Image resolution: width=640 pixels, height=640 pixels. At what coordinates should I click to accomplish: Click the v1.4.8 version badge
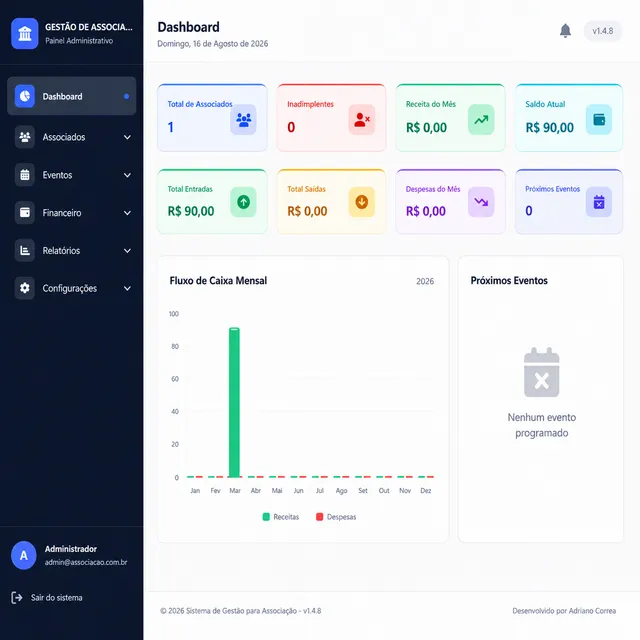point(602,31)
